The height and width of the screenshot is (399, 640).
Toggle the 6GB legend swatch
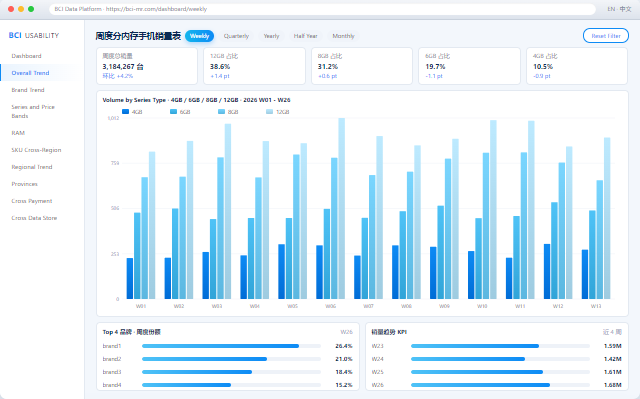pyautogui.click(x=173, y=111)
